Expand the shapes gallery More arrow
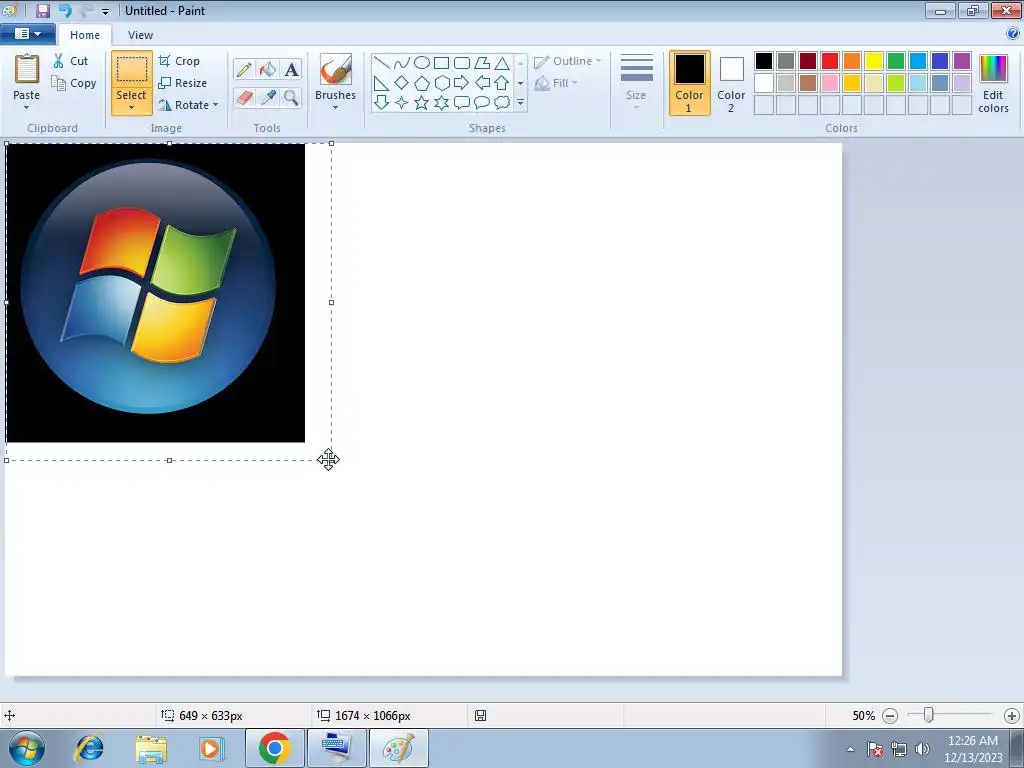The image size is (1024, 768). pyautogui.click(x=520, y=103)
